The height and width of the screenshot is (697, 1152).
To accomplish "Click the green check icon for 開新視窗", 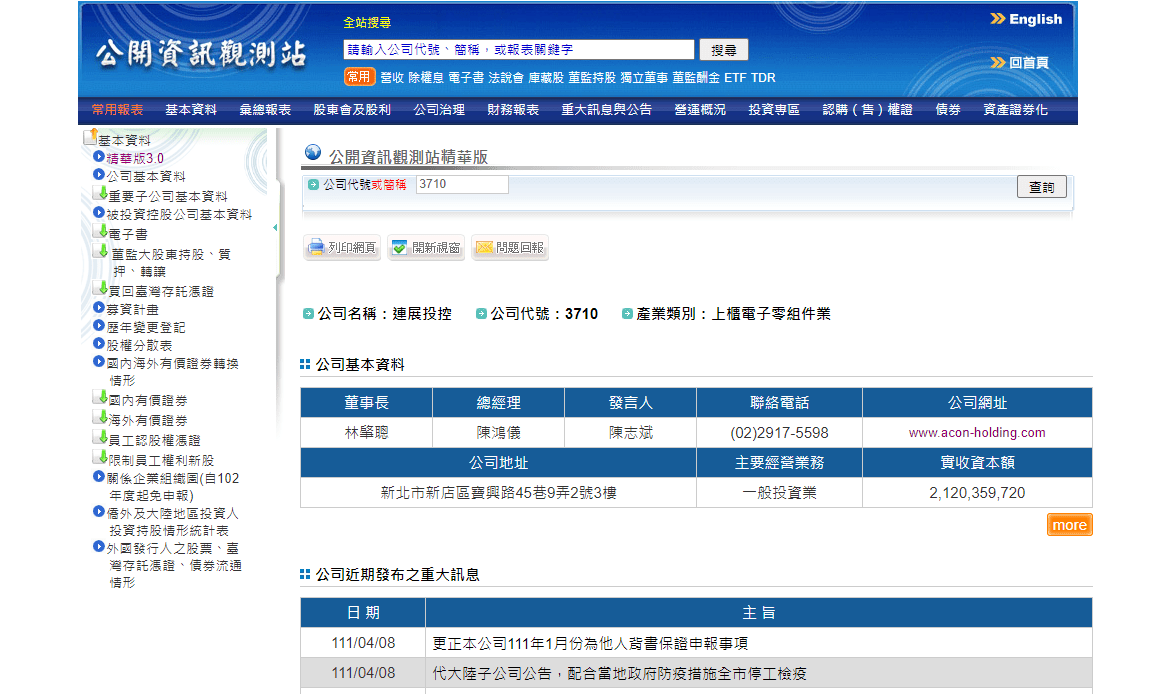I will click(x=399, y=248).
